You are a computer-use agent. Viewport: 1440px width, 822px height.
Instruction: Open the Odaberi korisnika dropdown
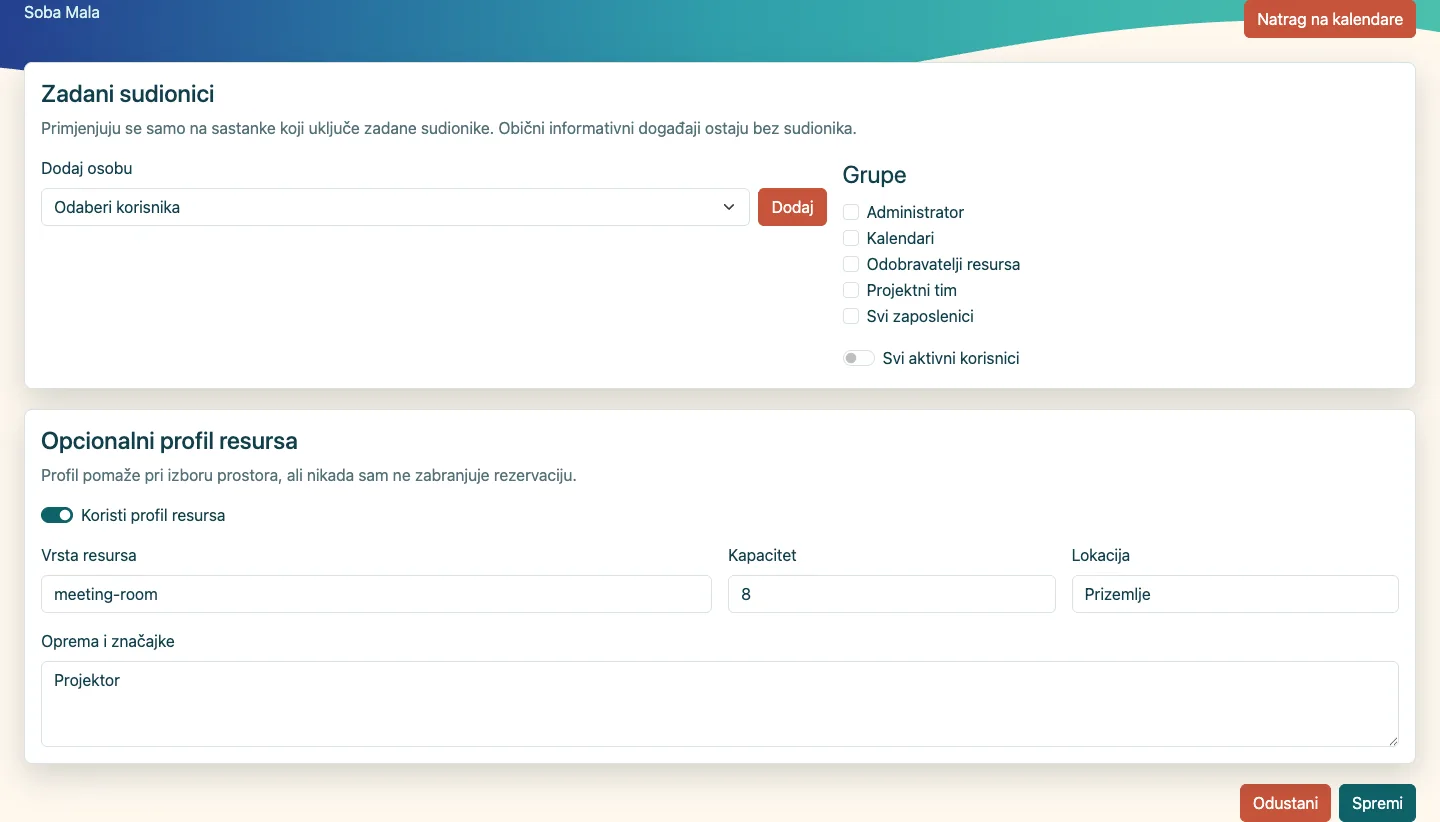point(395,207)
